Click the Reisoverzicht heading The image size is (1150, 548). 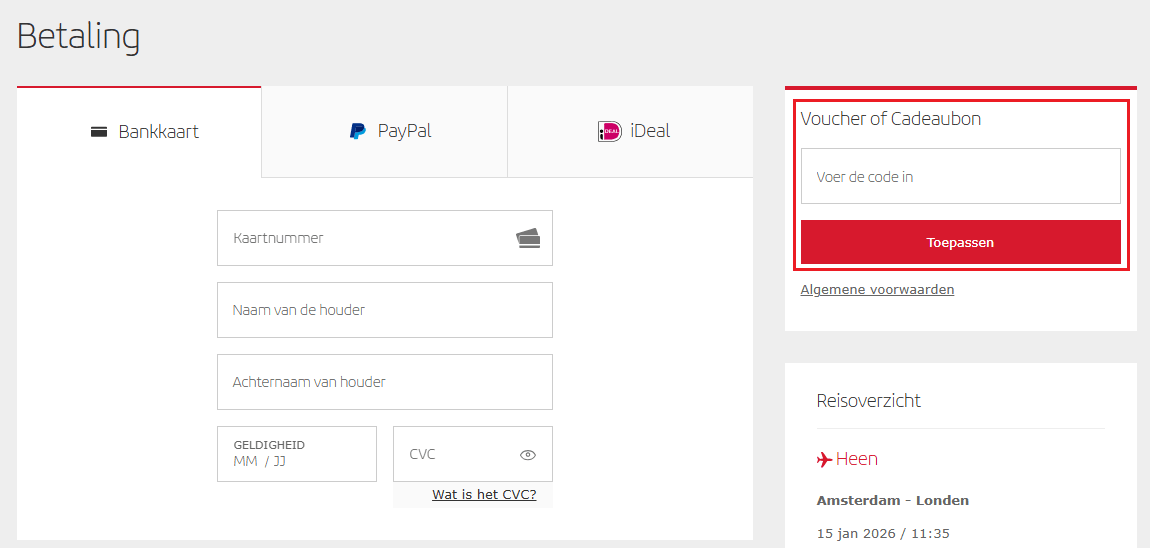point(868,401)
